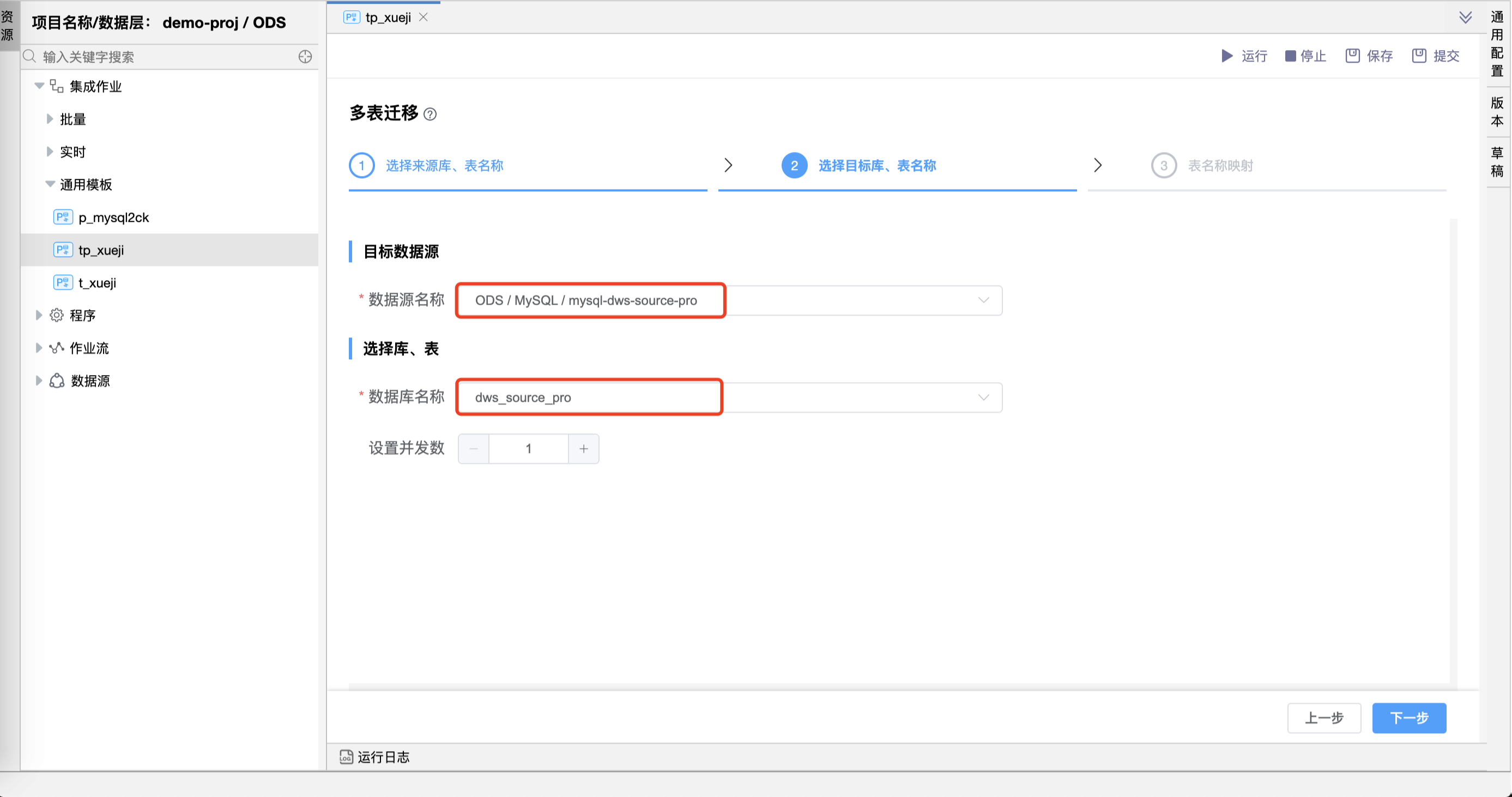
Task: Open the 通用配置 side tab
Action: click(x=1497, y=44)
